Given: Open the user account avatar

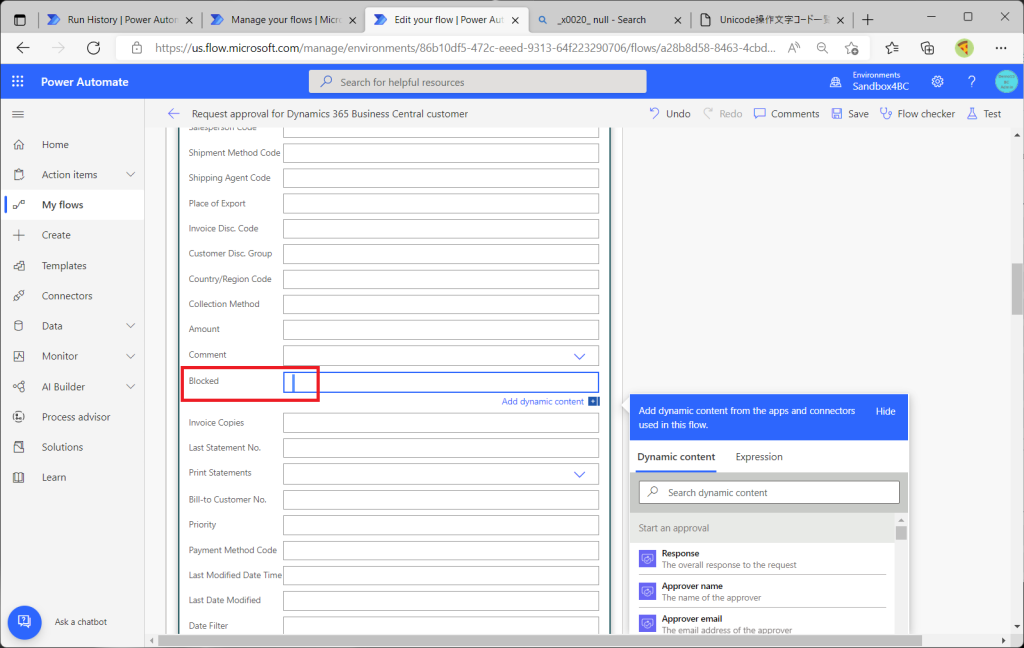Looking at the screenshot, I should [1006, 82].
